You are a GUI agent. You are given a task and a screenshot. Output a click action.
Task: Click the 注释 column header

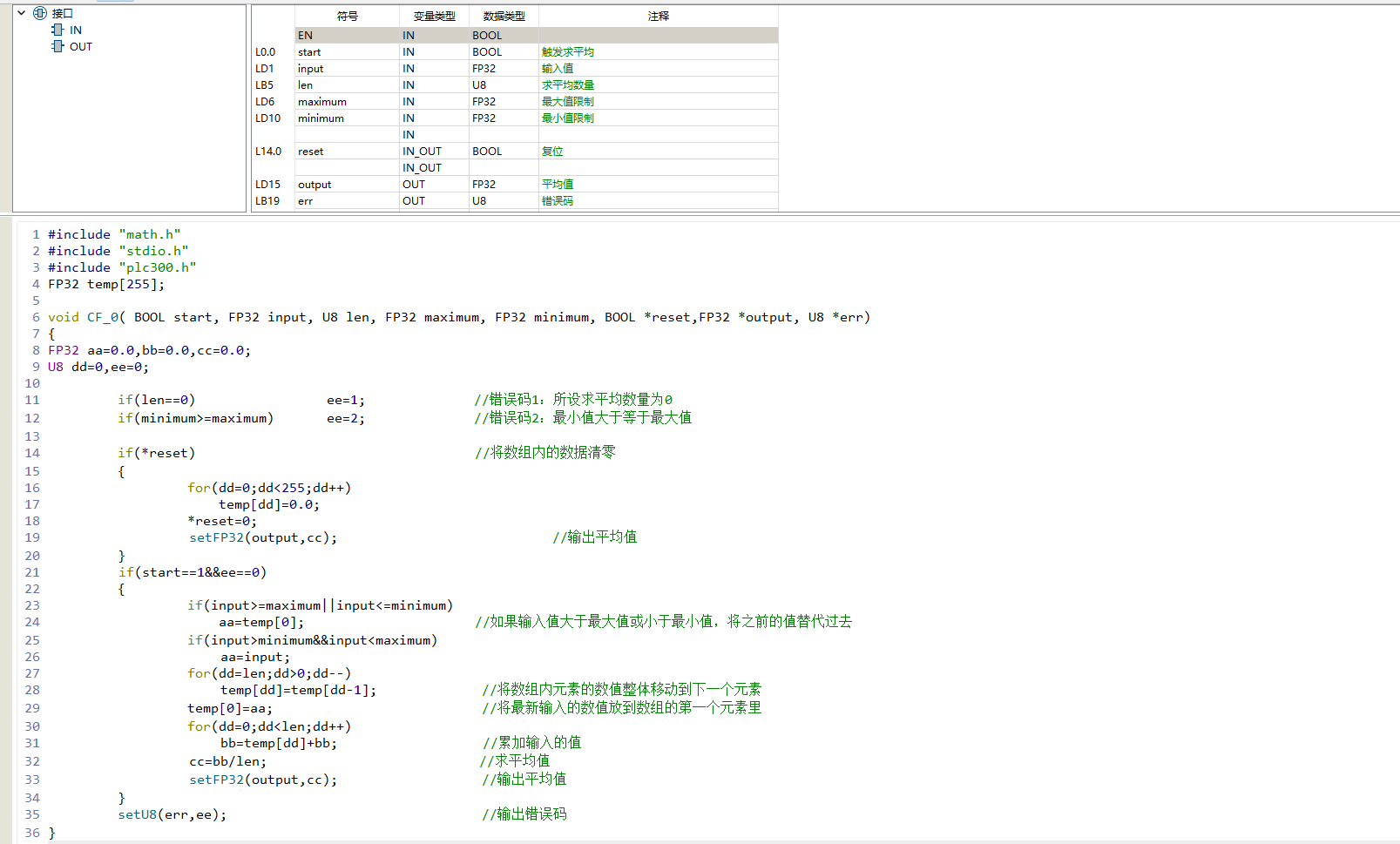tap(659, 16)
